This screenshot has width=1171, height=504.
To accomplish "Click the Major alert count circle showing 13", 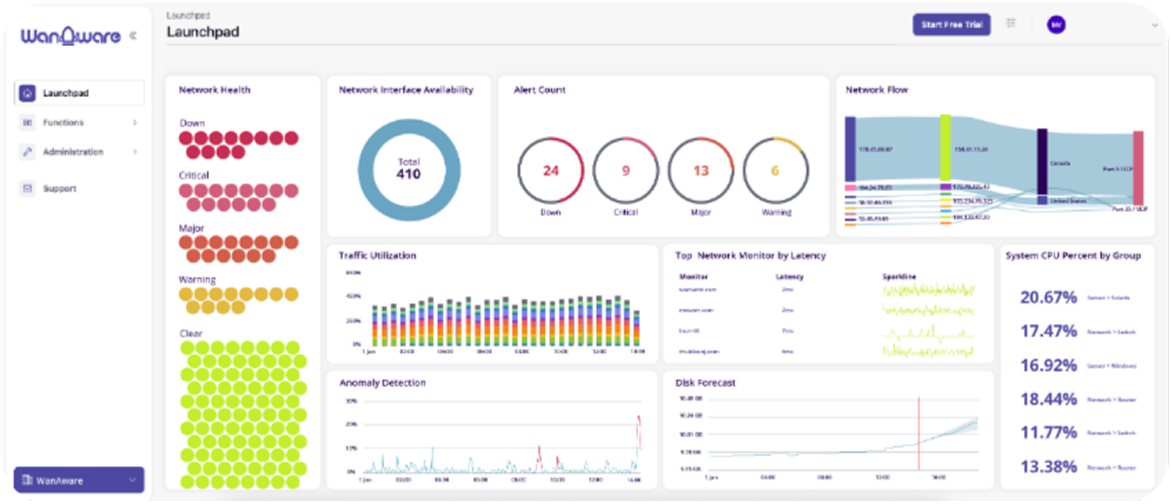I will (701, 170).
